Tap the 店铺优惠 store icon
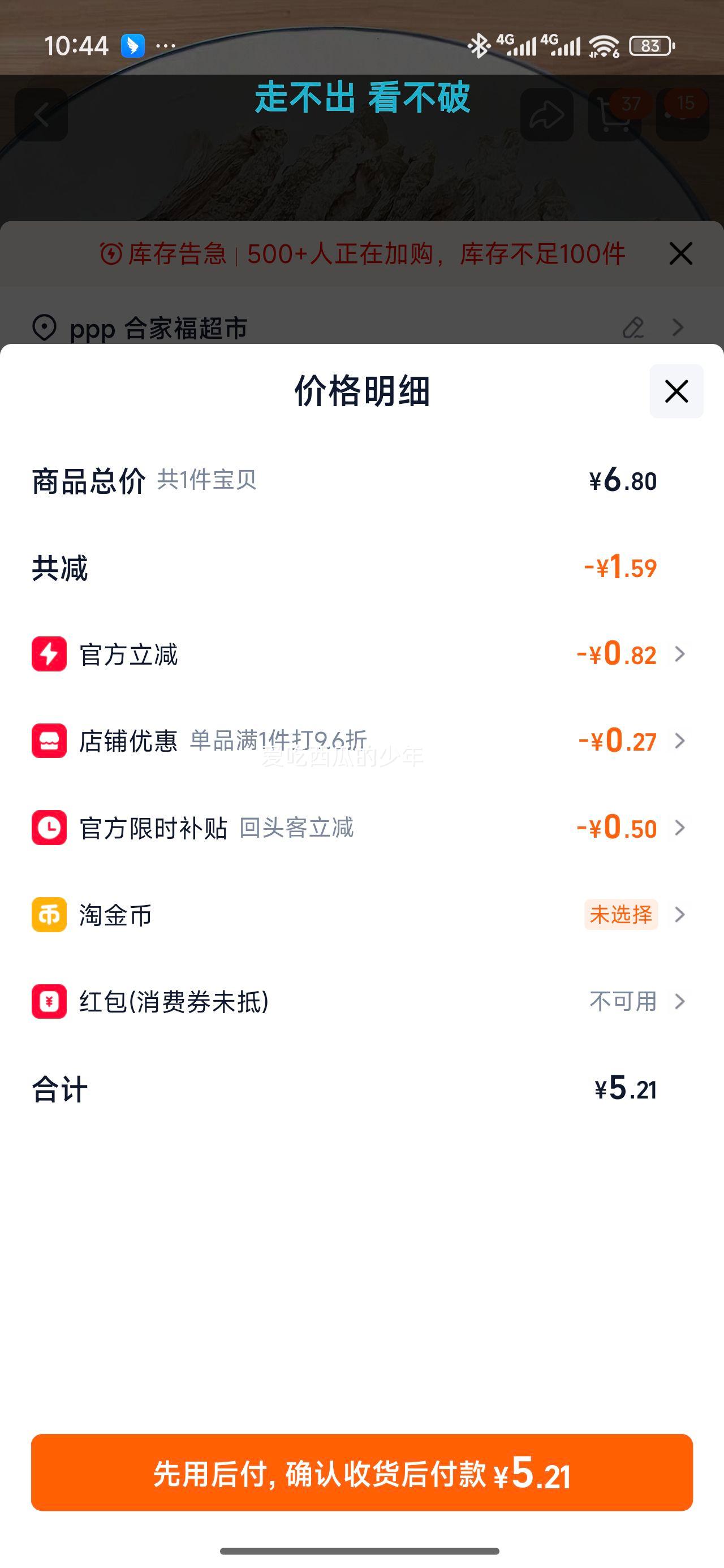The height and width of the screenshot is (1568, 724). (49, 741)
